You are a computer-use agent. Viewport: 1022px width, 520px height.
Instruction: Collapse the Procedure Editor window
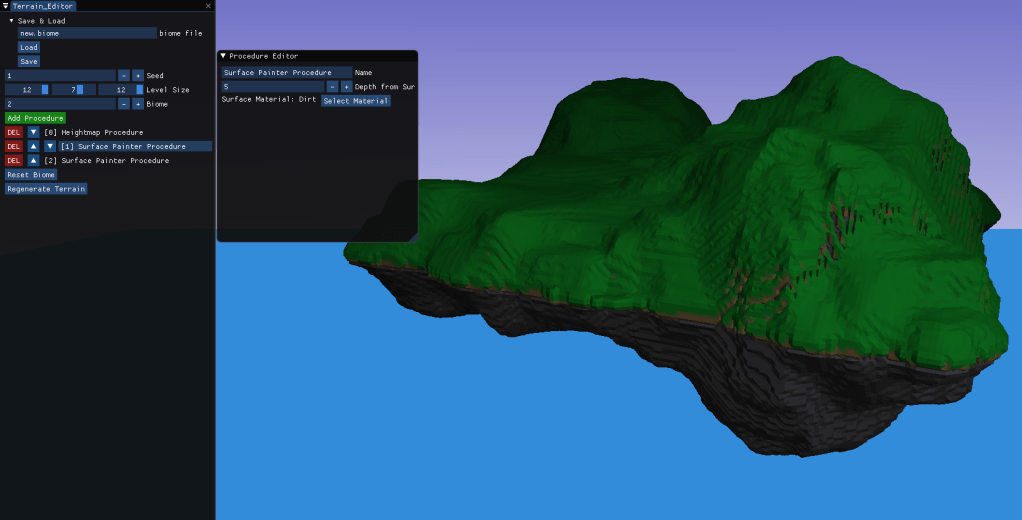click(x=224, y=56)
